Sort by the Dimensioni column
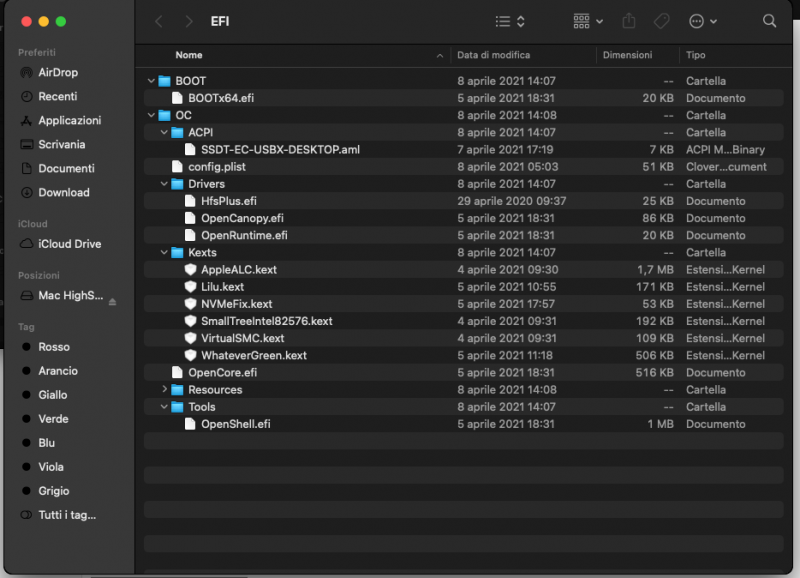Viewport: 800px width, 578px height. (x=627, y=55)
